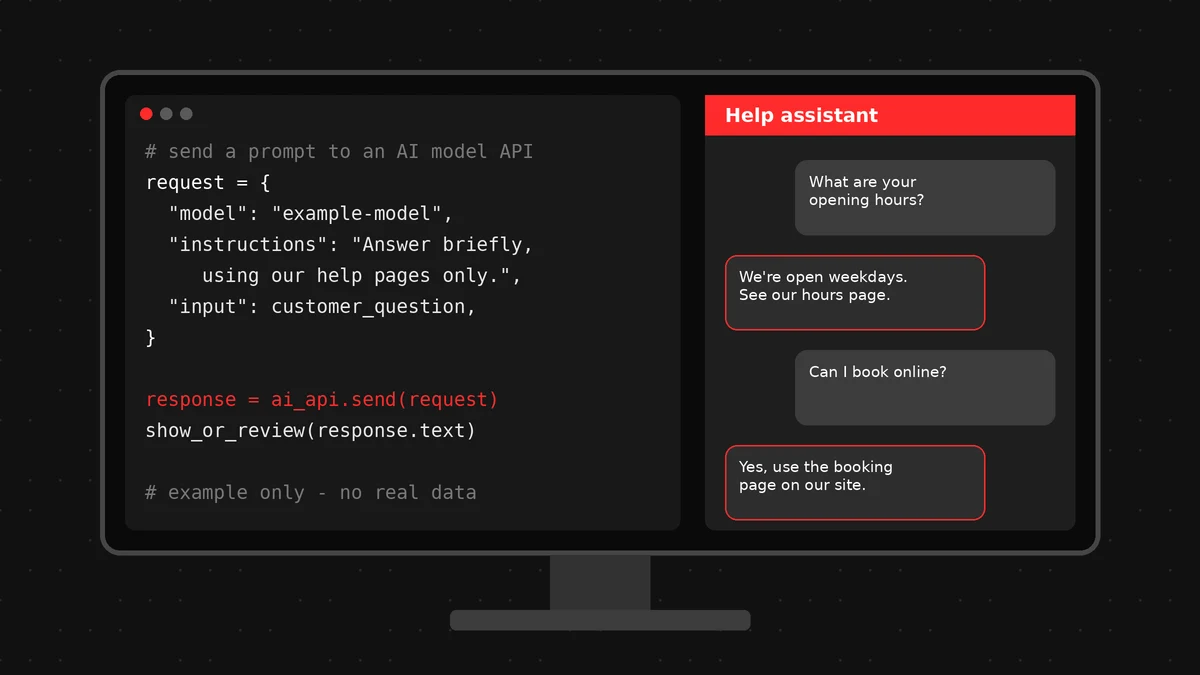Click the "# send a prompt to an AI model API" comment
The width and height of the screenshot is (1200, 675).
[x=339, y=152]
